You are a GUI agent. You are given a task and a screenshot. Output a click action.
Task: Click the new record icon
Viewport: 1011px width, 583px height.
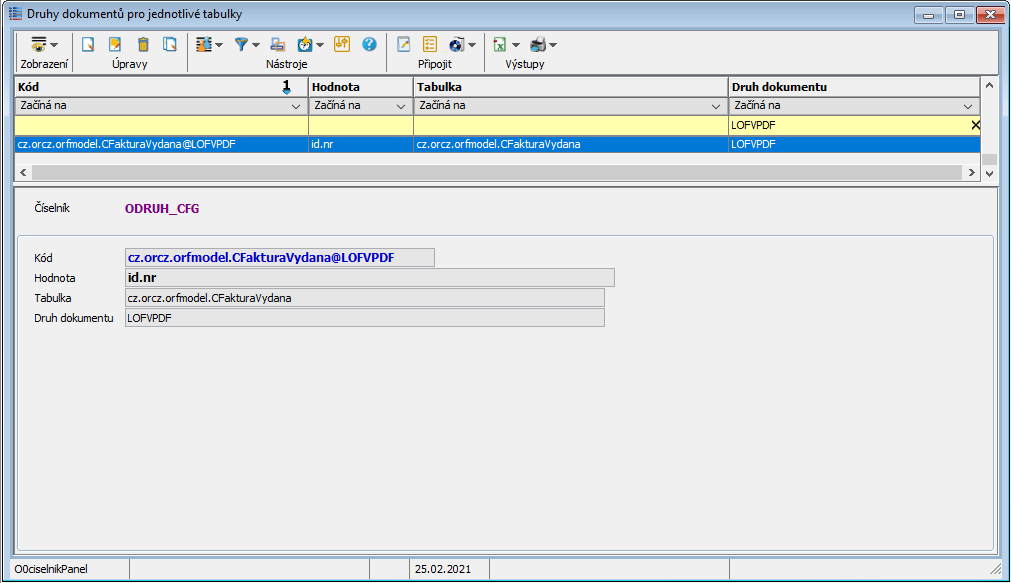(x=88, y=45)
